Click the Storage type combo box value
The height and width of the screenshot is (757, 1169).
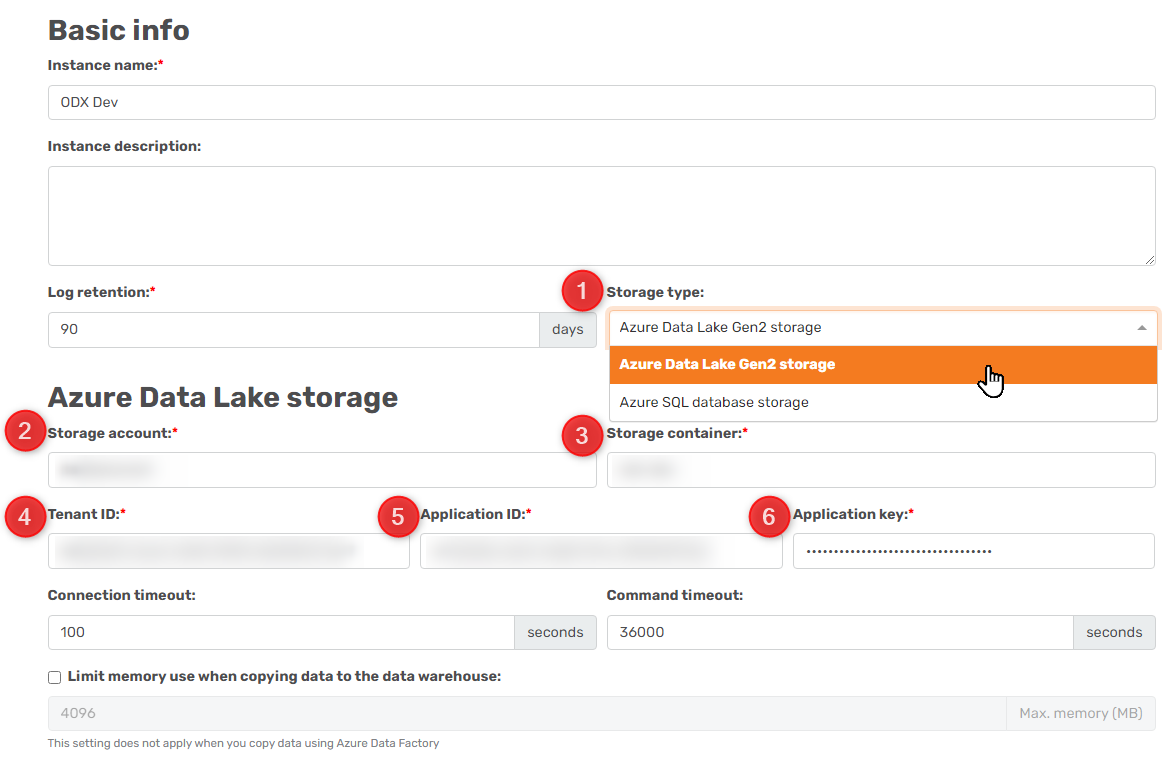click(x=883, y=328)
